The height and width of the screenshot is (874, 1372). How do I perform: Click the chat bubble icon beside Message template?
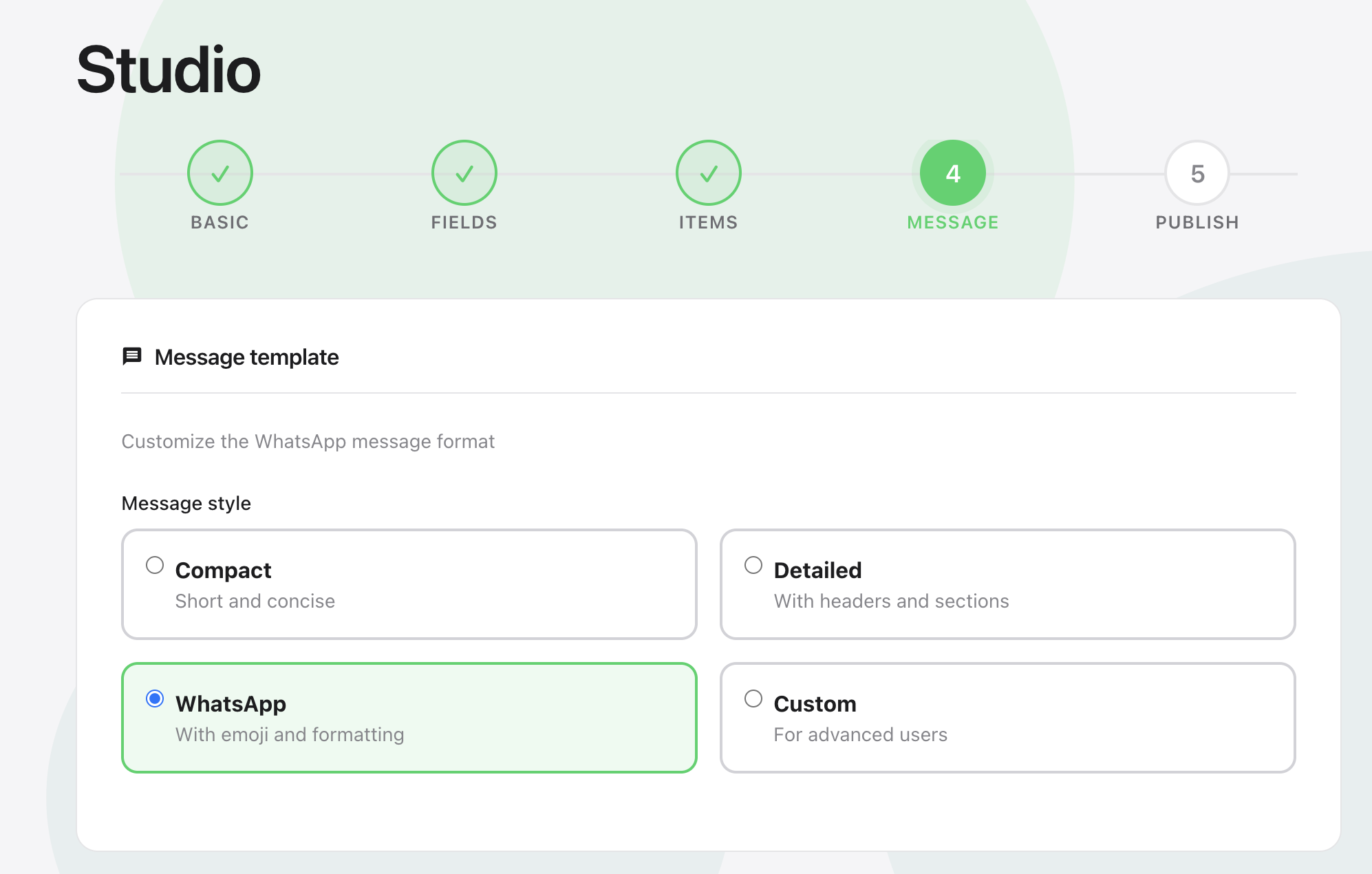click(131, 356)
